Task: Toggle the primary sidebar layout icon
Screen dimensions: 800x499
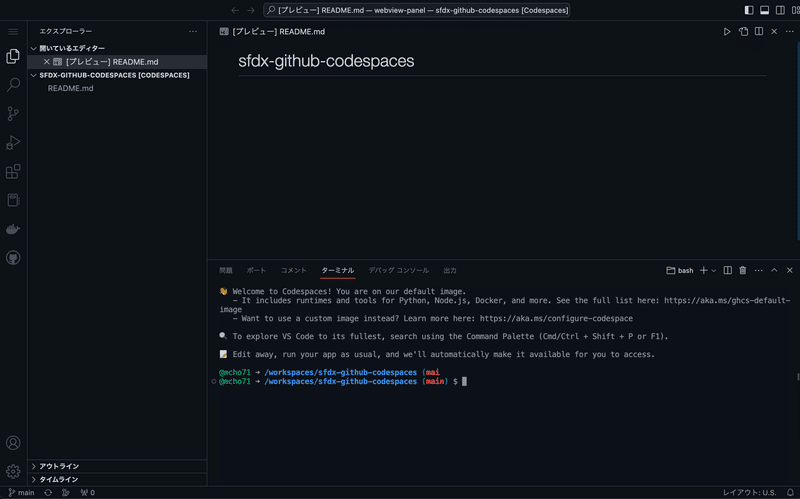Action: pos(749,10)
